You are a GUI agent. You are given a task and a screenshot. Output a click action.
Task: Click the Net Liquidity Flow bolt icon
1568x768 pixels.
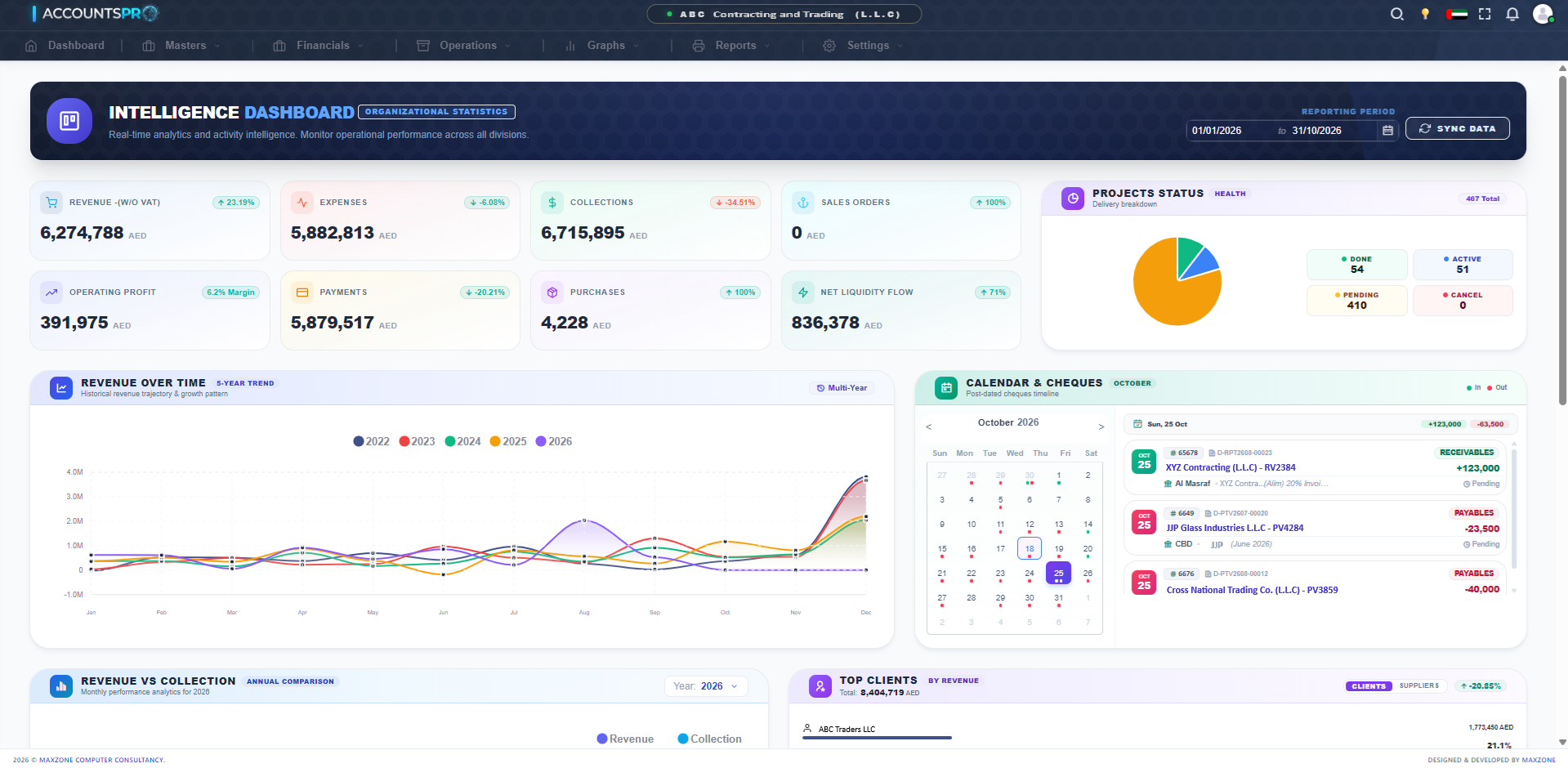803,292
